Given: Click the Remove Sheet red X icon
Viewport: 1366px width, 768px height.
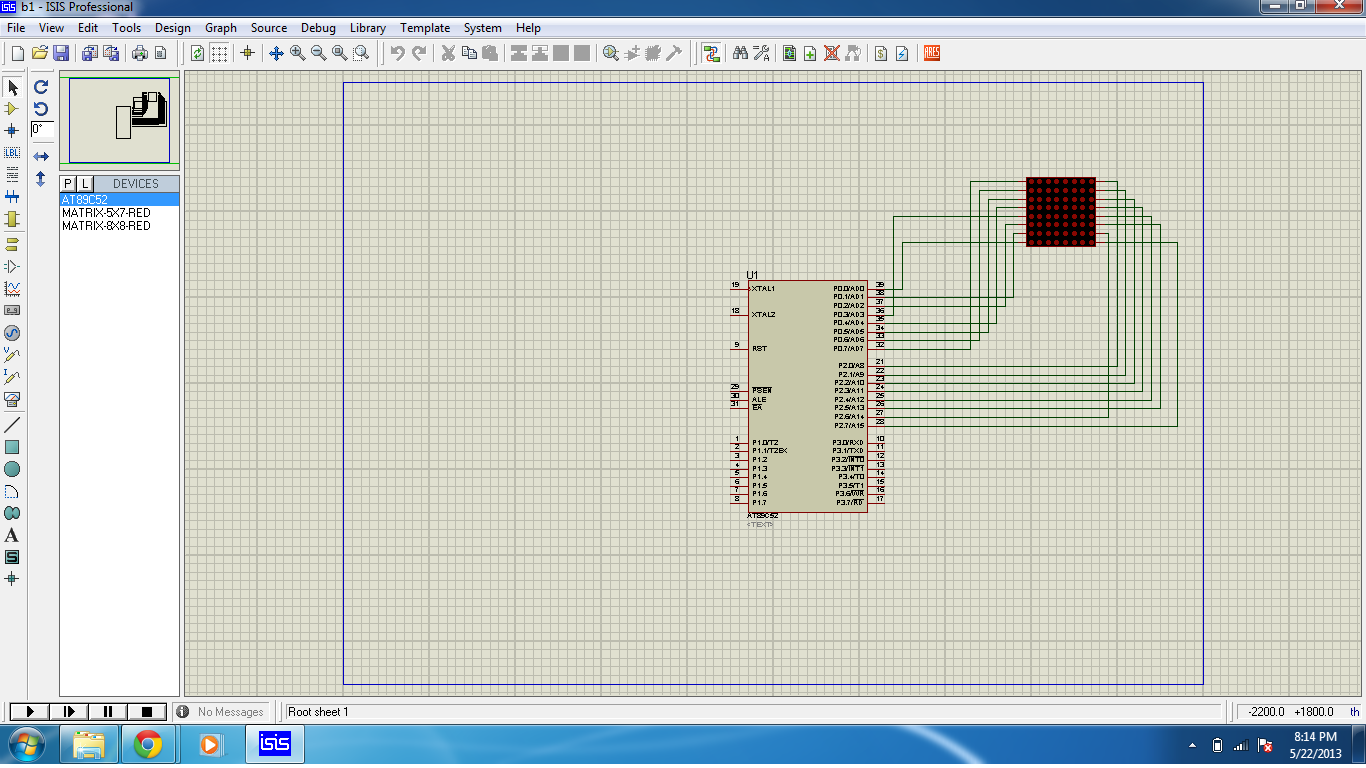Looking at the screenshot, I should [x=831, y=53].
